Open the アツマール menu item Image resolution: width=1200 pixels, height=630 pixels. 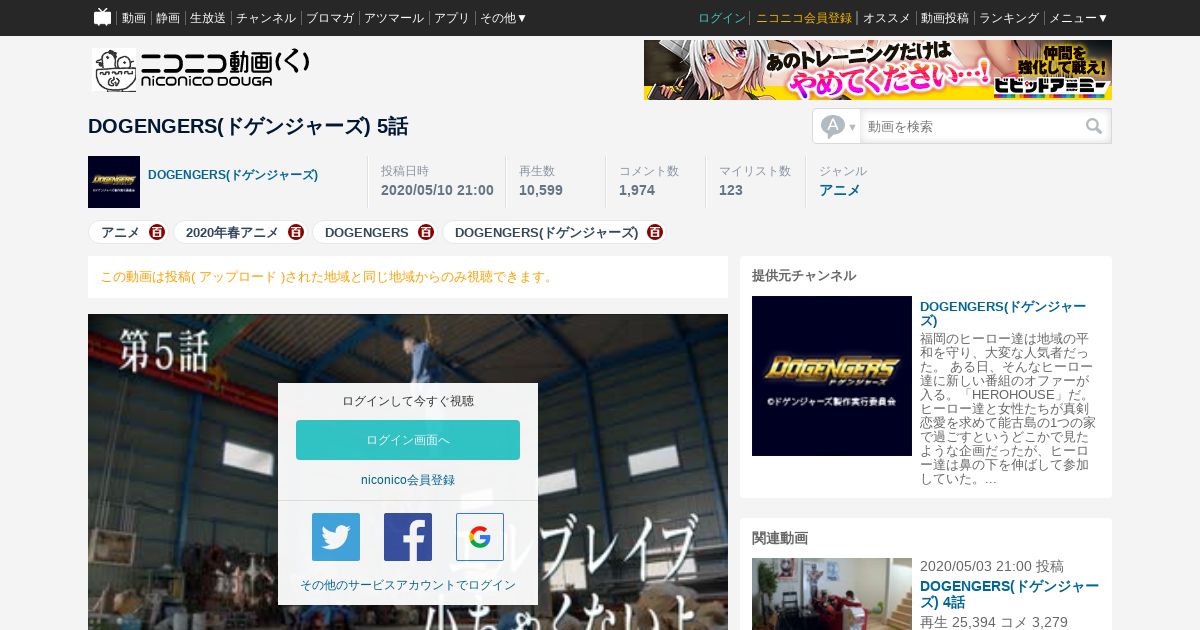394,18
